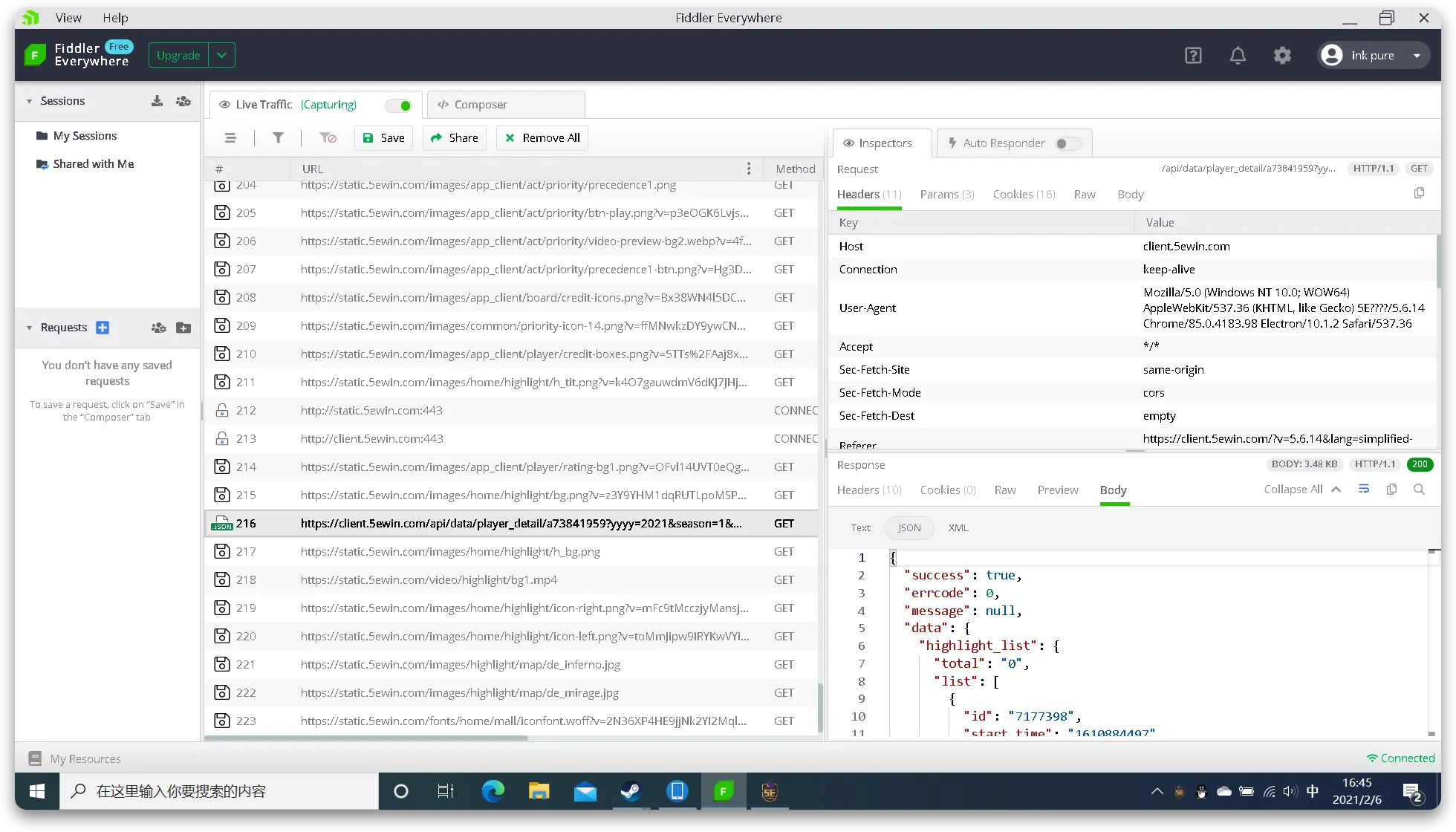Show hidden system tray icons
The image size is (1456, 832).
click(1157, 792)
